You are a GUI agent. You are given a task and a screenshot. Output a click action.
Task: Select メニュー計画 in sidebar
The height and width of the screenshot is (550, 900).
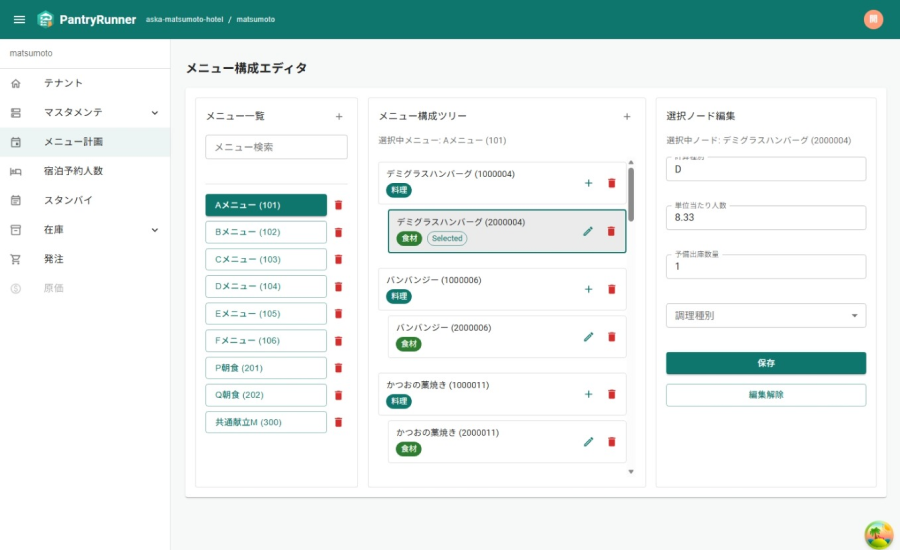(x=85, y=142)
